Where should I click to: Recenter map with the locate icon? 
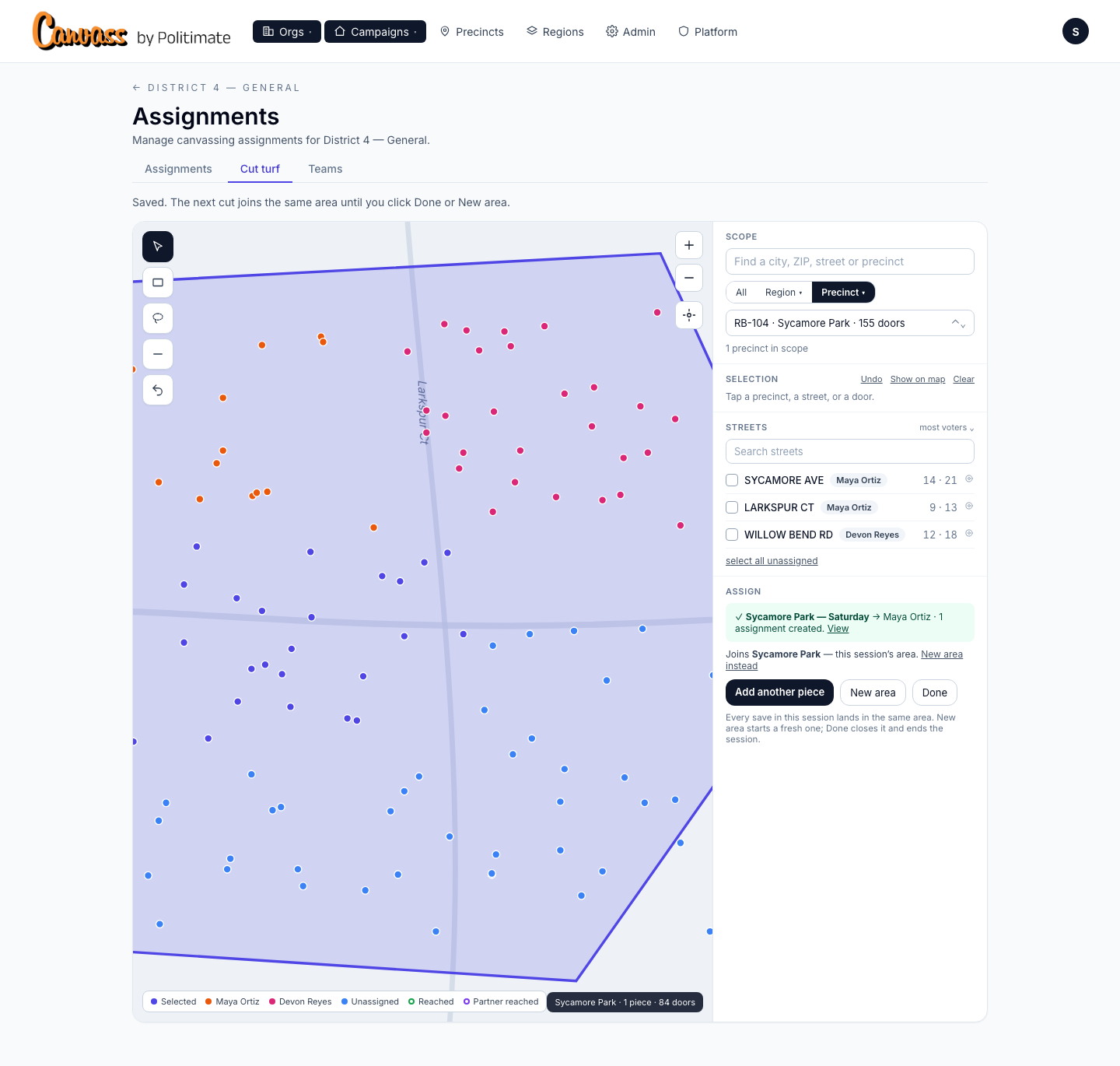[689, 315]
